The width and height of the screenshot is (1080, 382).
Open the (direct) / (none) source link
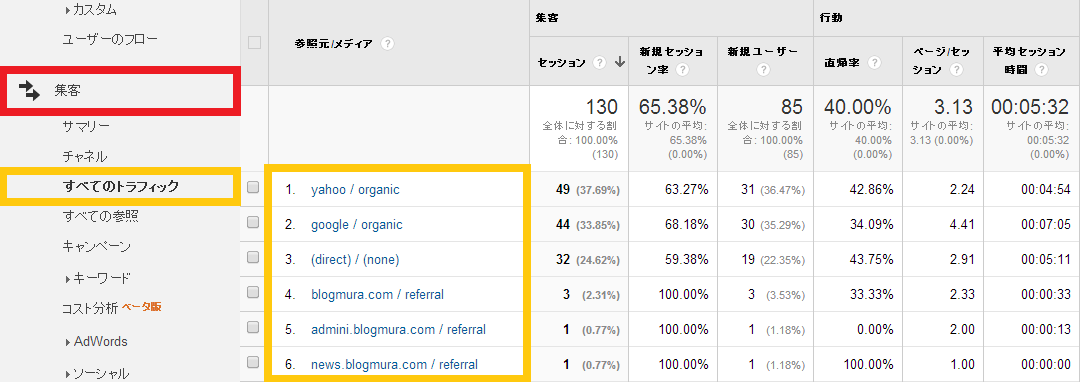pyautogui.click(x=355, y=259)
